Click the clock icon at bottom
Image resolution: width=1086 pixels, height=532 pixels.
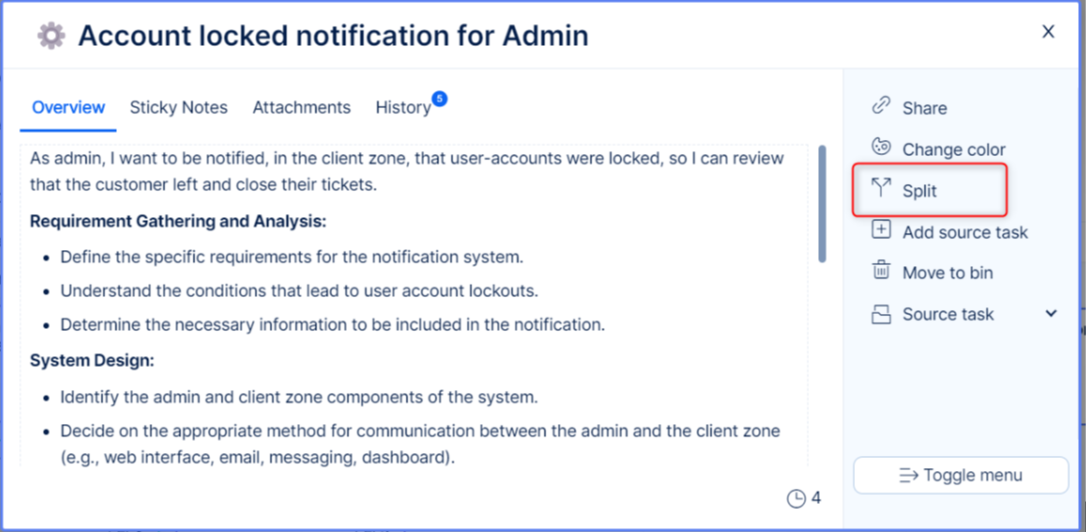(796, 498)
